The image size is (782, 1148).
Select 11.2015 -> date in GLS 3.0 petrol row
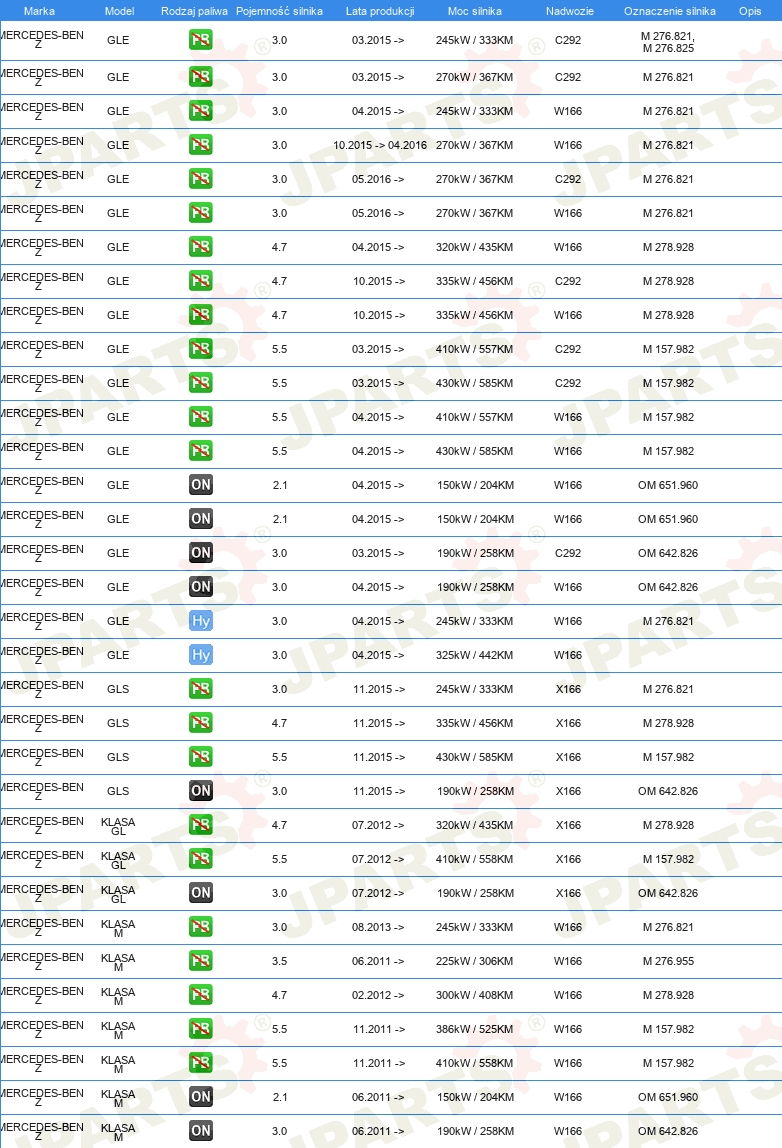tap(379, 689)
